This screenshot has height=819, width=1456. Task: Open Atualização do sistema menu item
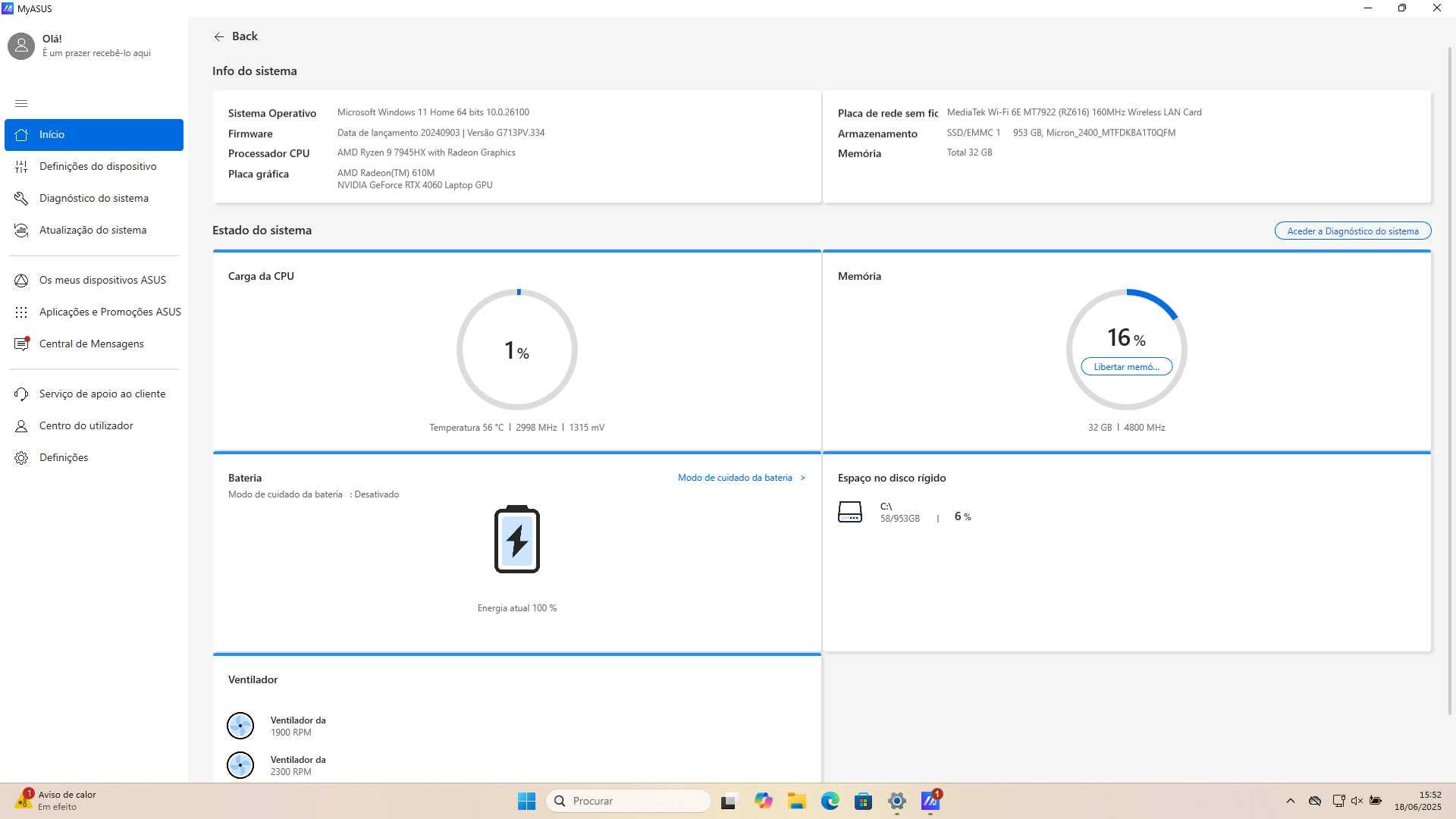pos(94,230)
